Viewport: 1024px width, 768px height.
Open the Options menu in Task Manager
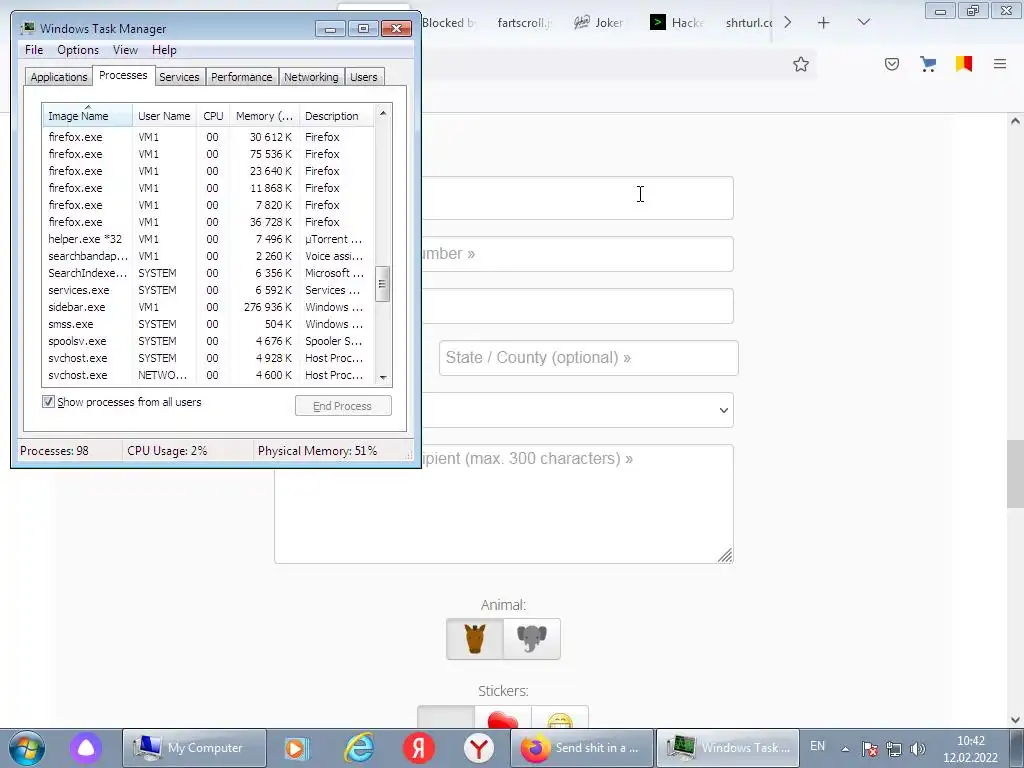pyautogui.click(x=78, y=50)
